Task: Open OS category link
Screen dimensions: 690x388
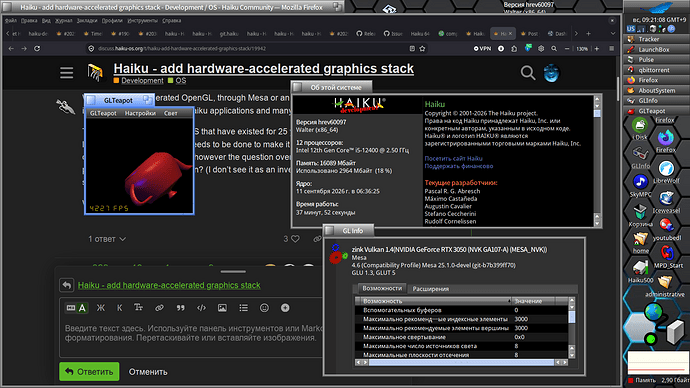Action: pyautogui.click(x=181, y=81)
